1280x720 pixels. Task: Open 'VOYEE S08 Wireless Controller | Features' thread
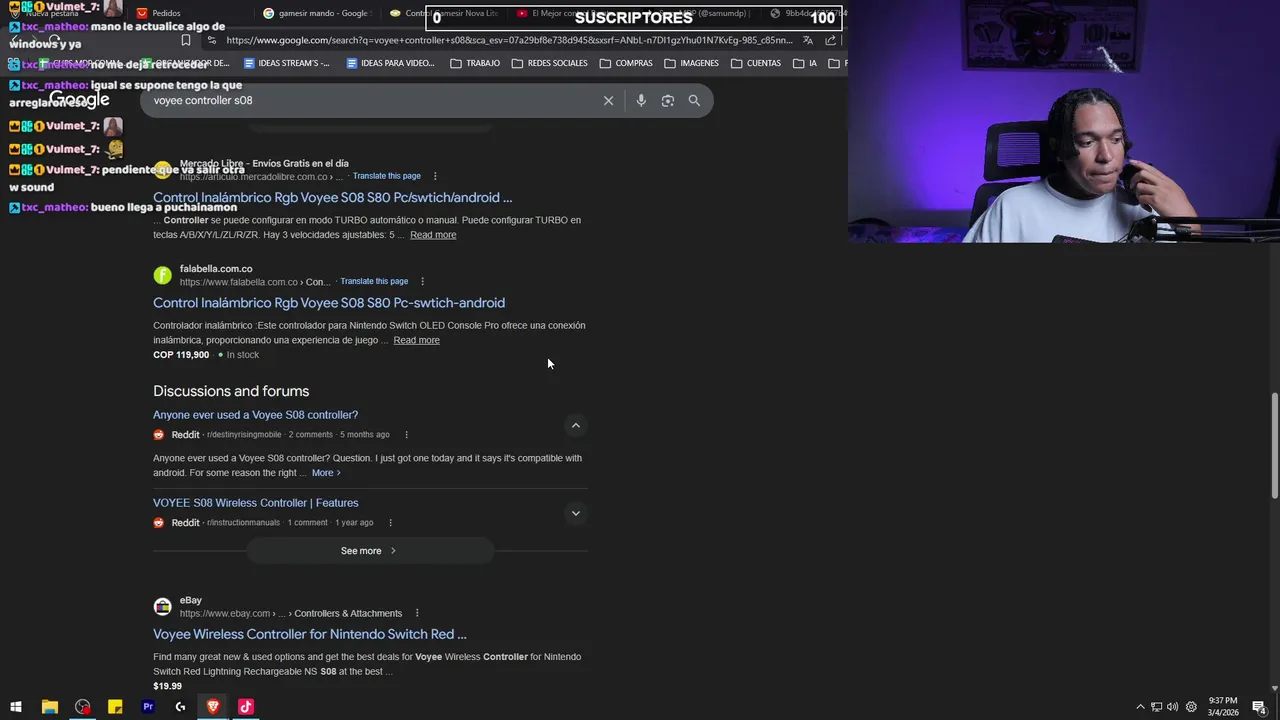(x=255, y=503)
